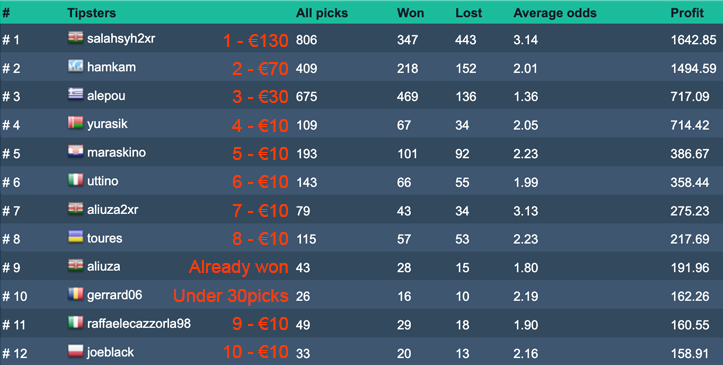
Task: Sort table by All picks header
Action: pyautogui.click(x=322, y=13)
